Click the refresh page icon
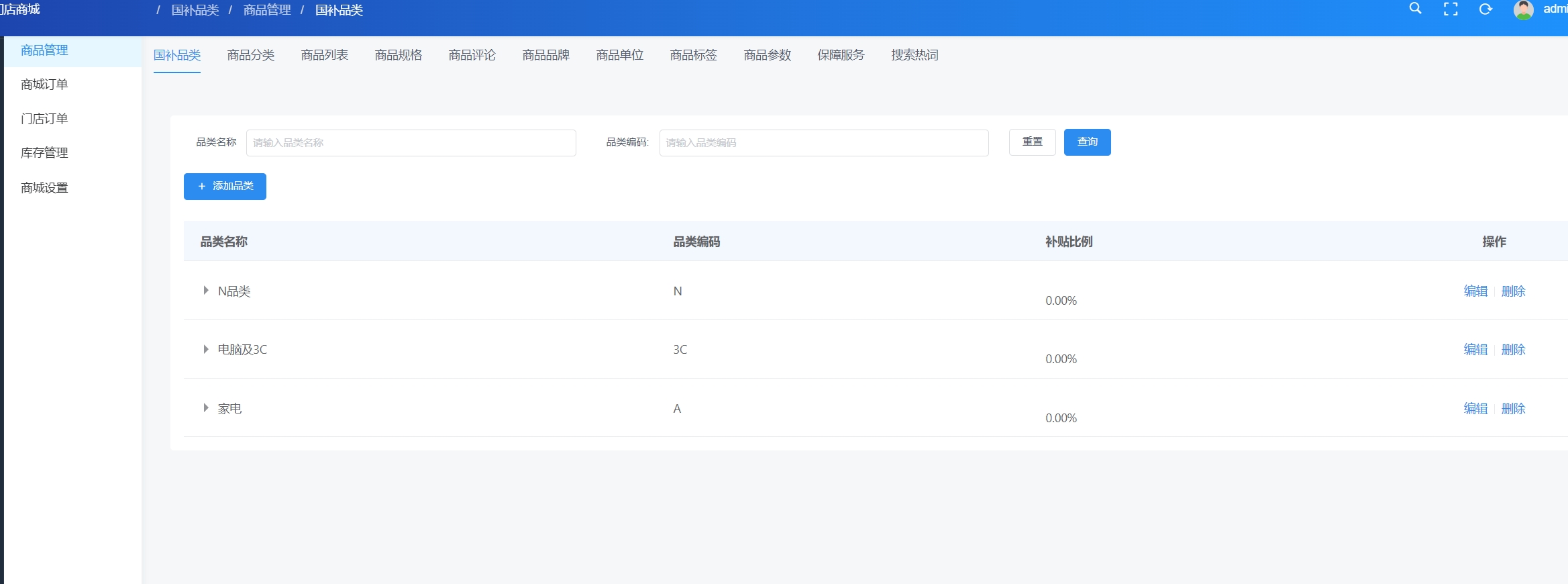This screenshot has height=584, width=1568. tap(1485, 9)
